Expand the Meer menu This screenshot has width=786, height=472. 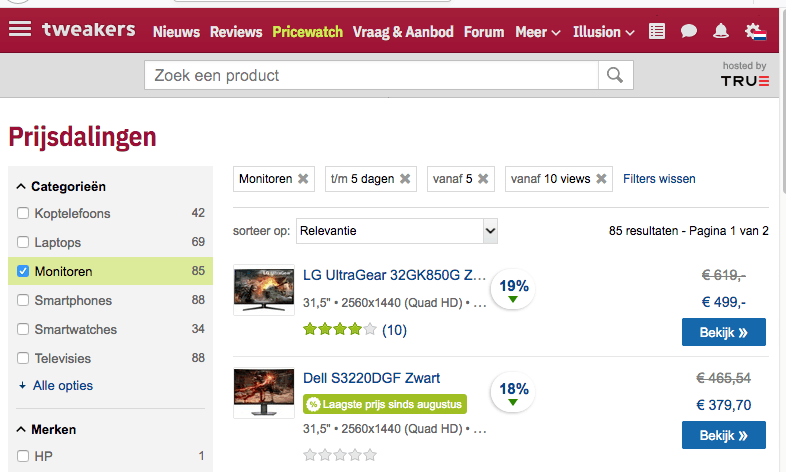(x=538, y=32)
